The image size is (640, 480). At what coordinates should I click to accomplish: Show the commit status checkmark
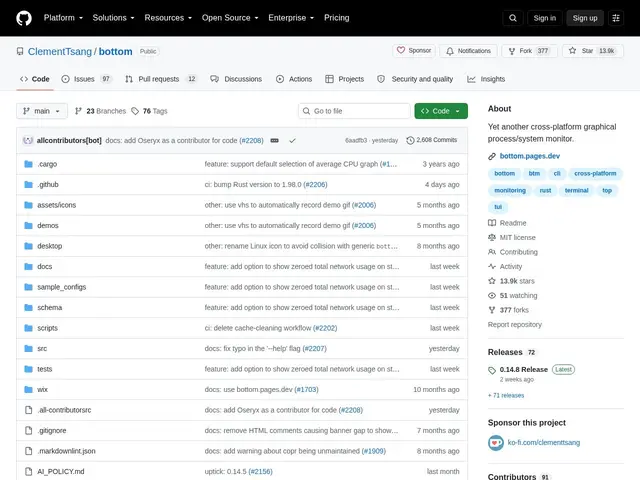[292, 140]
